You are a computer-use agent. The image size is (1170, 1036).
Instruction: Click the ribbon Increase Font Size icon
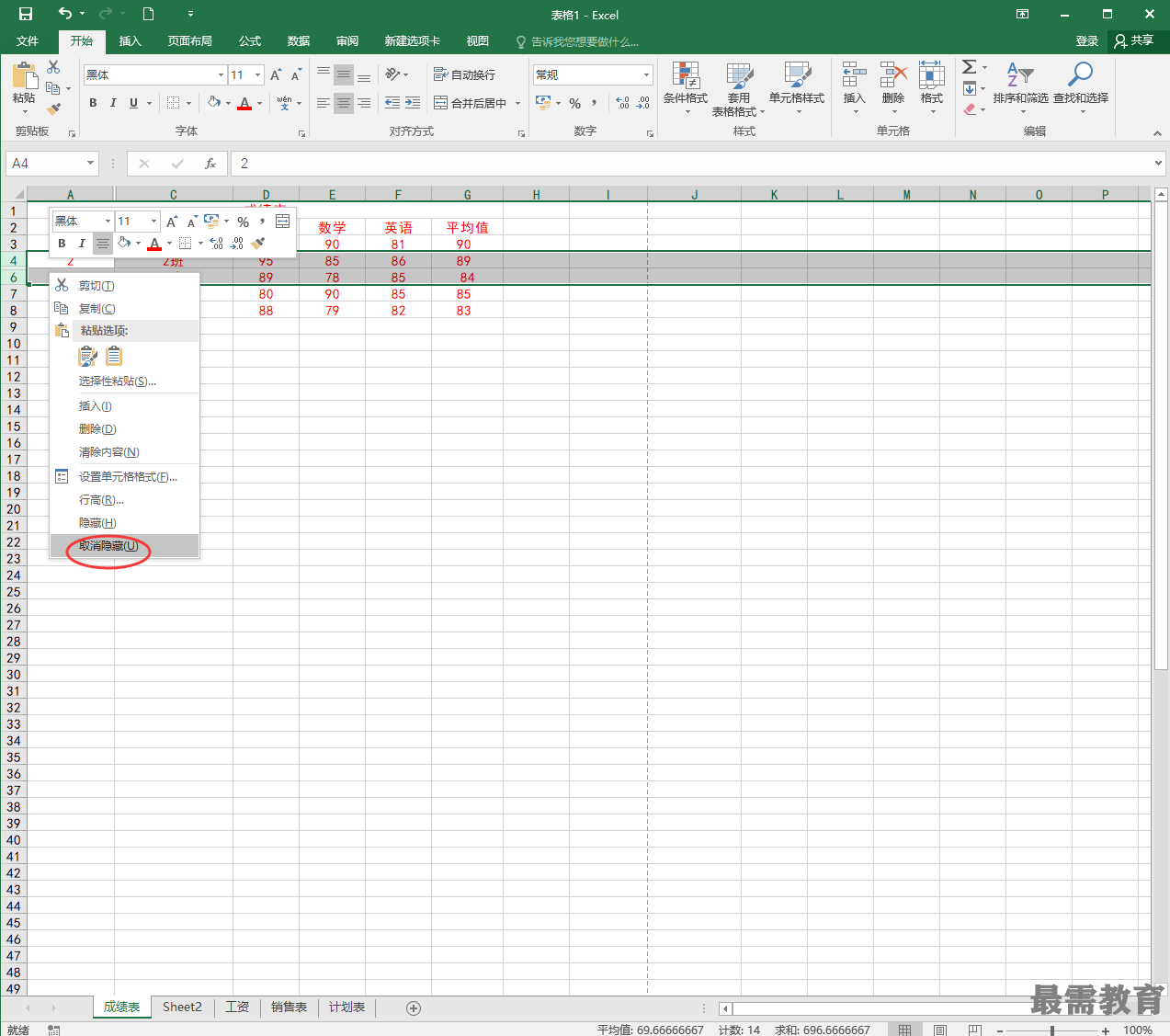(x=276, y=75)
